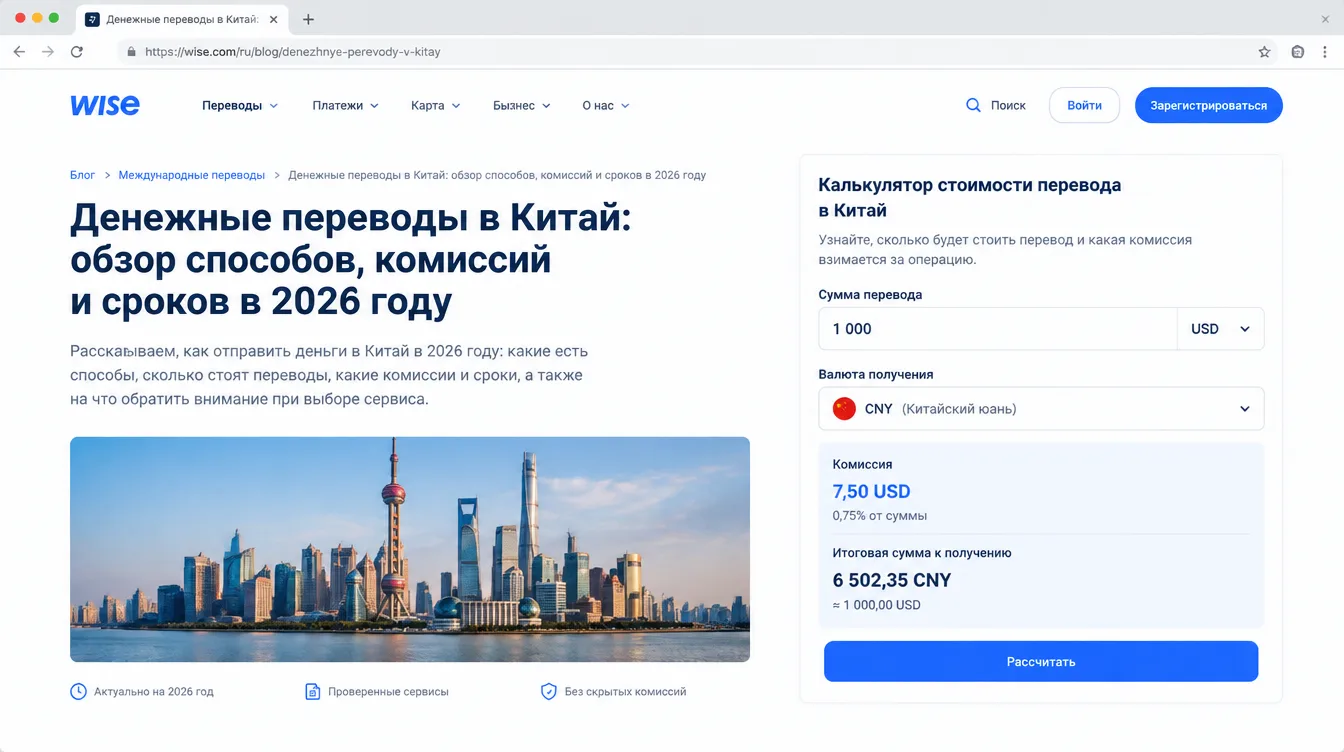This screenshot has height=752, width=1344.
Task: Go back with browser back arrow
Action: pyautogui.click(x=19, y=51)
